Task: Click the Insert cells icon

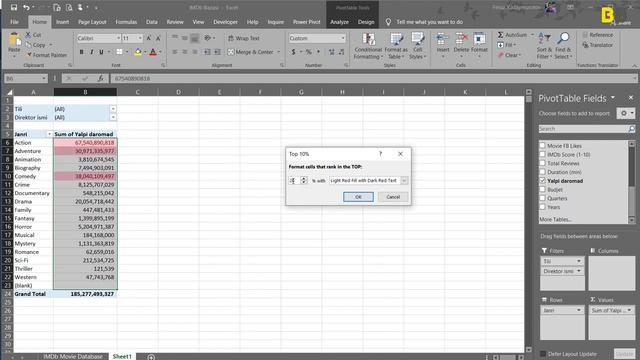Action: click(x=442, y=38)
